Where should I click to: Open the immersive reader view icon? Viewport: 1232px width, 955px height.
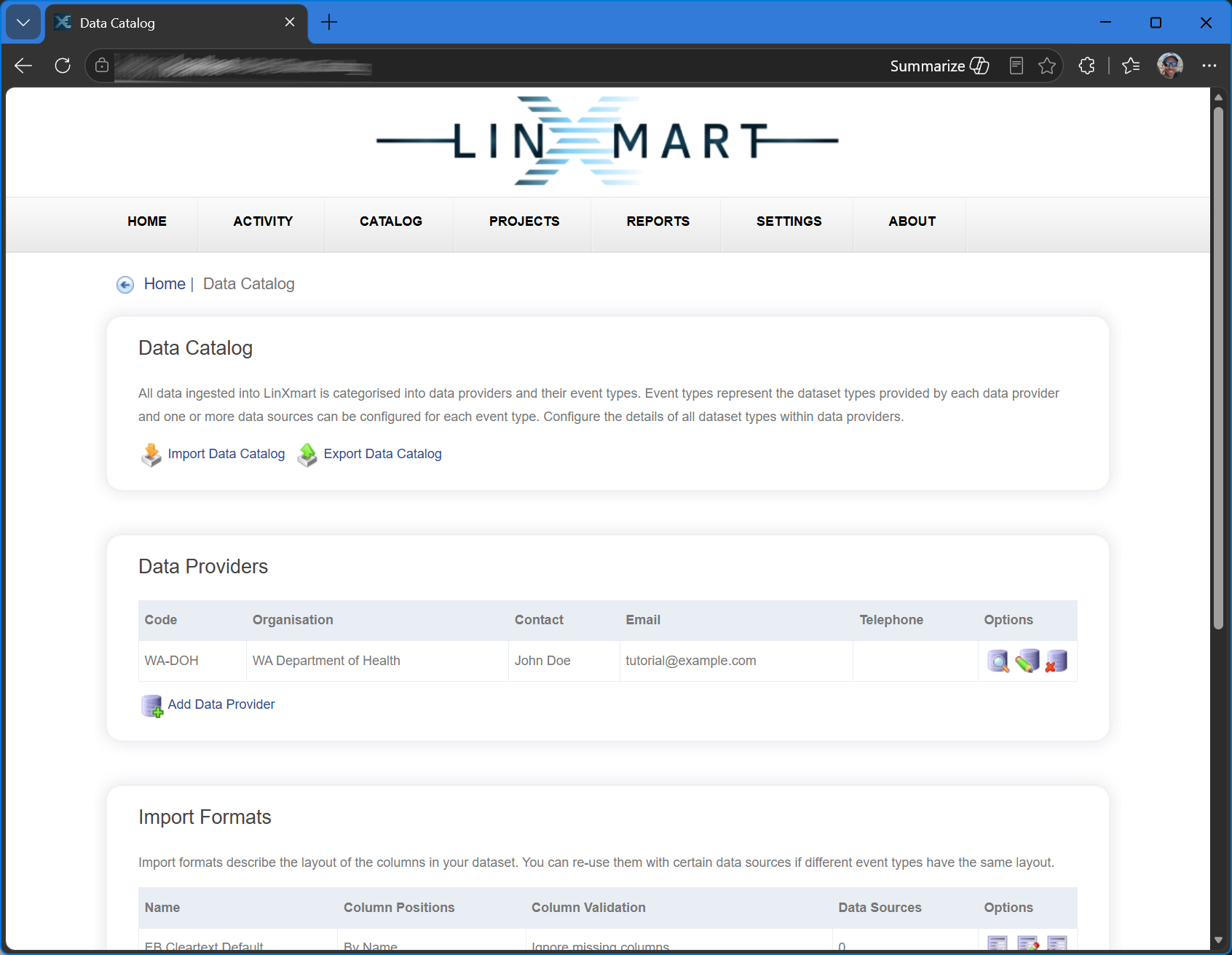point(1016,66)
